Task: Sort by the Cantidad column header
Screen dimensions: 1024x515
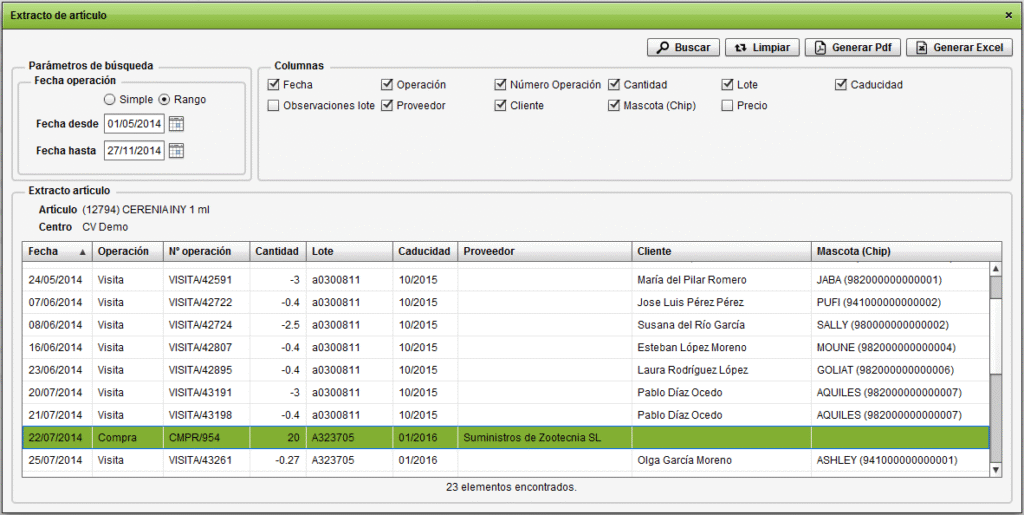Action: point(275,251)
